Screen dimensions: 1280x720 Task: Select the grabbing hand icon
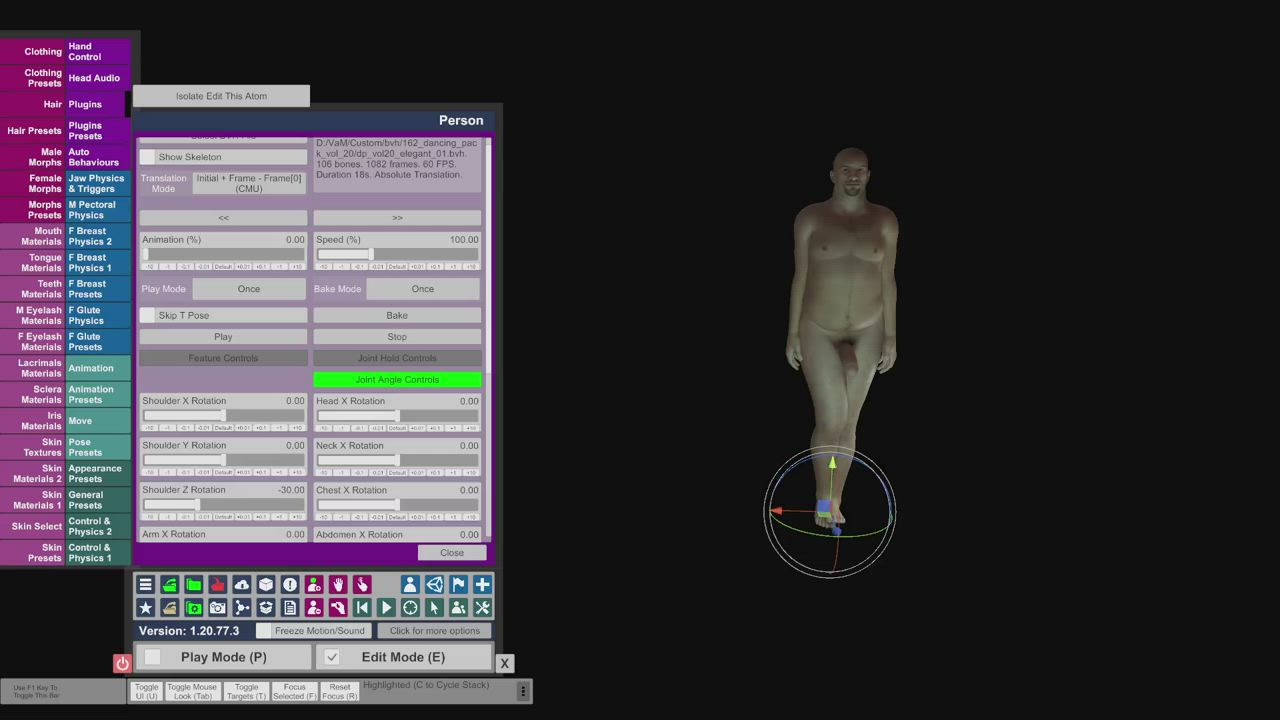(338, 608)
